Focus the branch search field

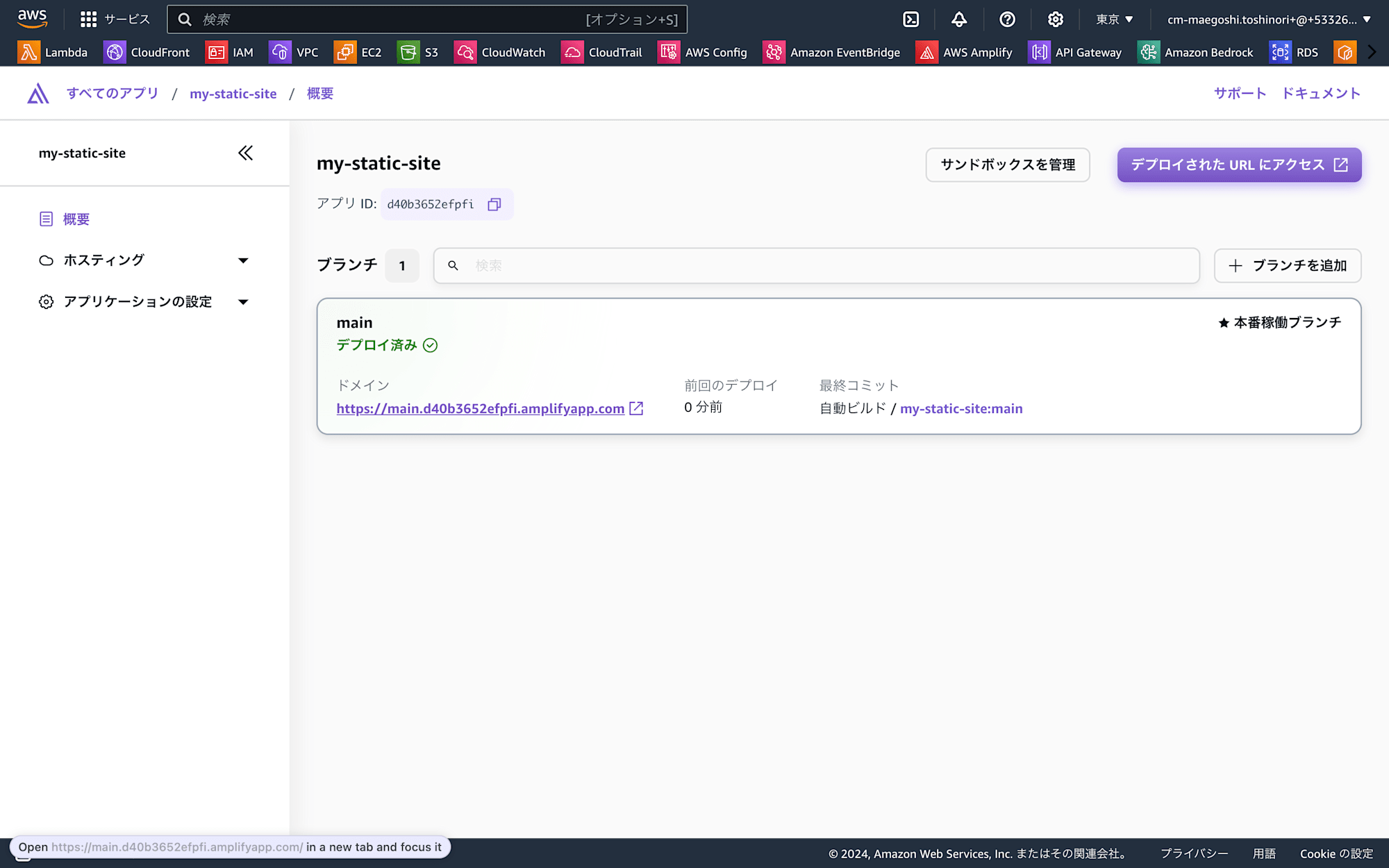pyautogui.click(x=817, y=265)
